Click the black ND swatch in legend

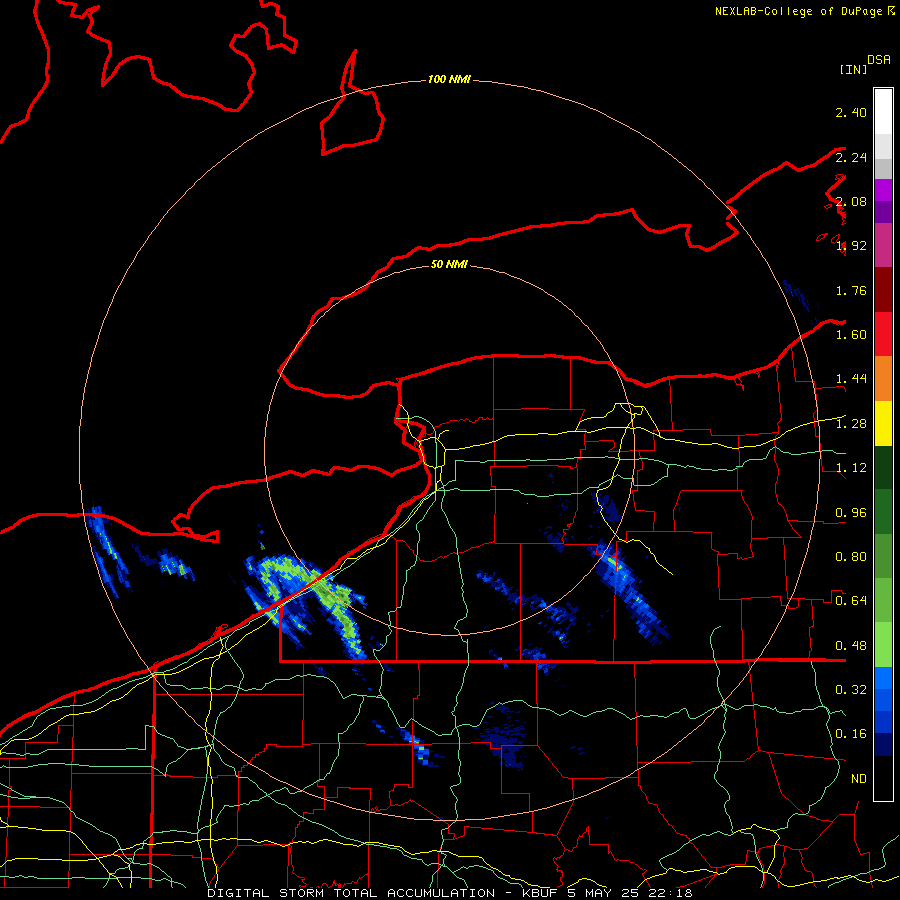[883, 778]
